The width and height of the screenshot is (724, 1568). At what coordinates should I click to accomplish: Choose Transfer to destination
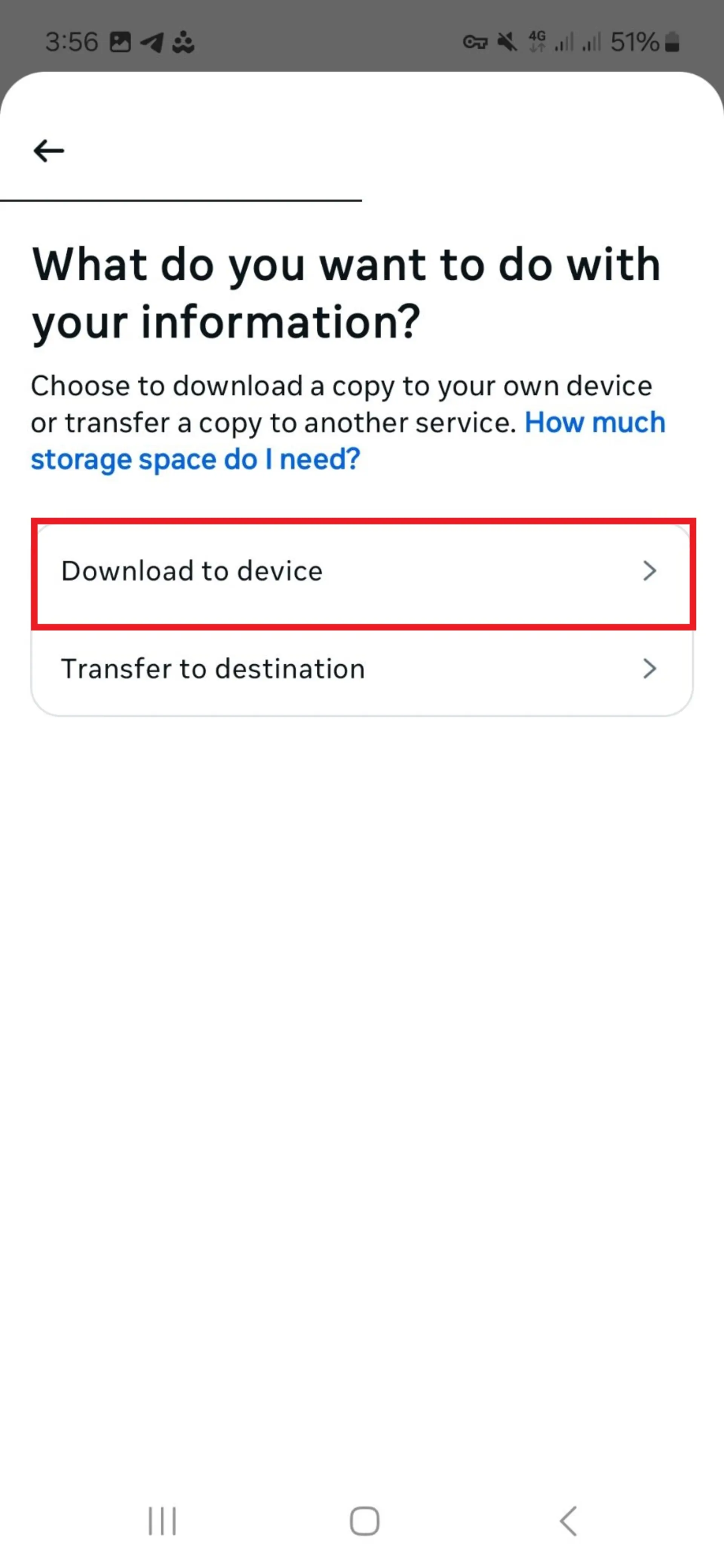click(x=362, y=669)
